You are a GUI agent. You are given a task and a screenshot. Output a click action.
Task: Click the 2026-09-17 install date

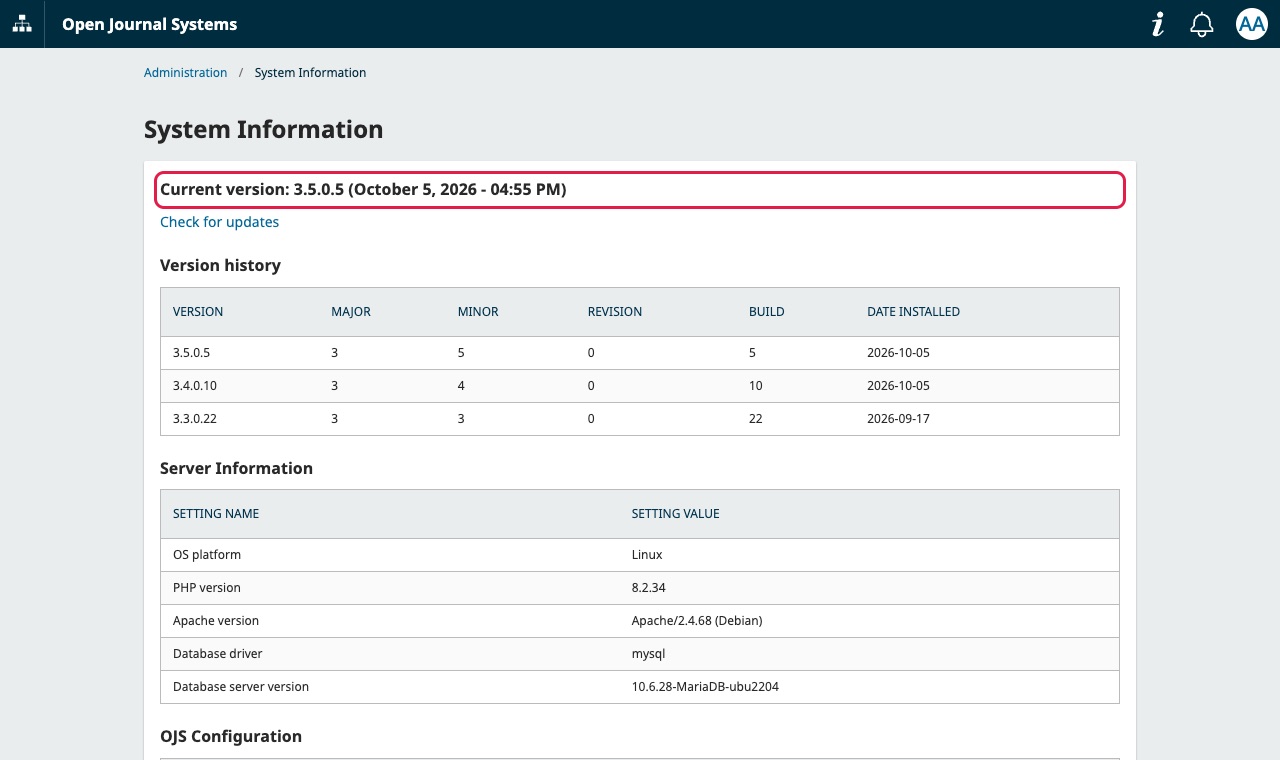[x=898, y=419]
